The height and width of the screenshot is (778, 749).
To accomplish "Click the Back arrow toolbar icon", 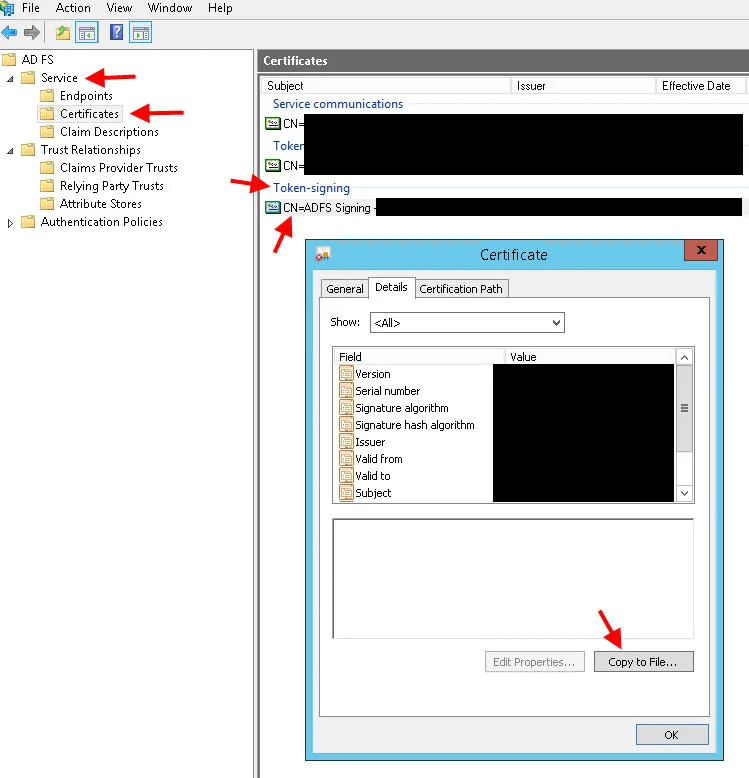I will pos(9,33).
